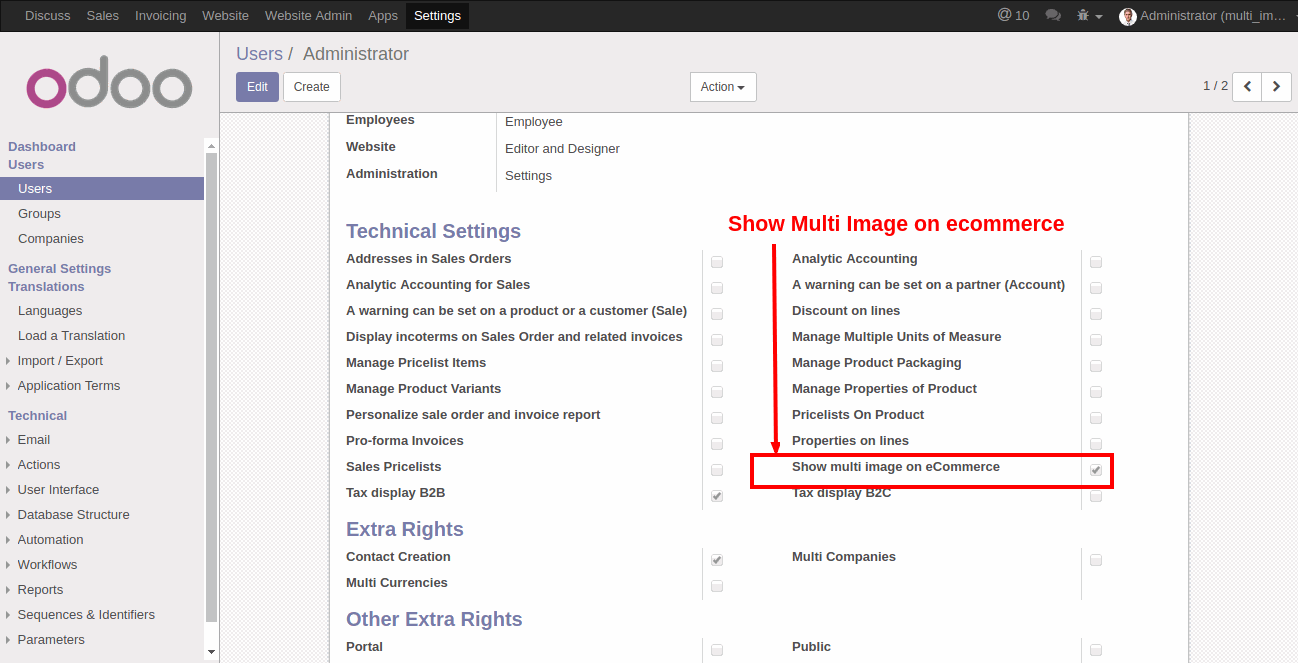Open Languages in the sidebar
This screenshot has height=663, width=1298.
click(x=50, y=311)
